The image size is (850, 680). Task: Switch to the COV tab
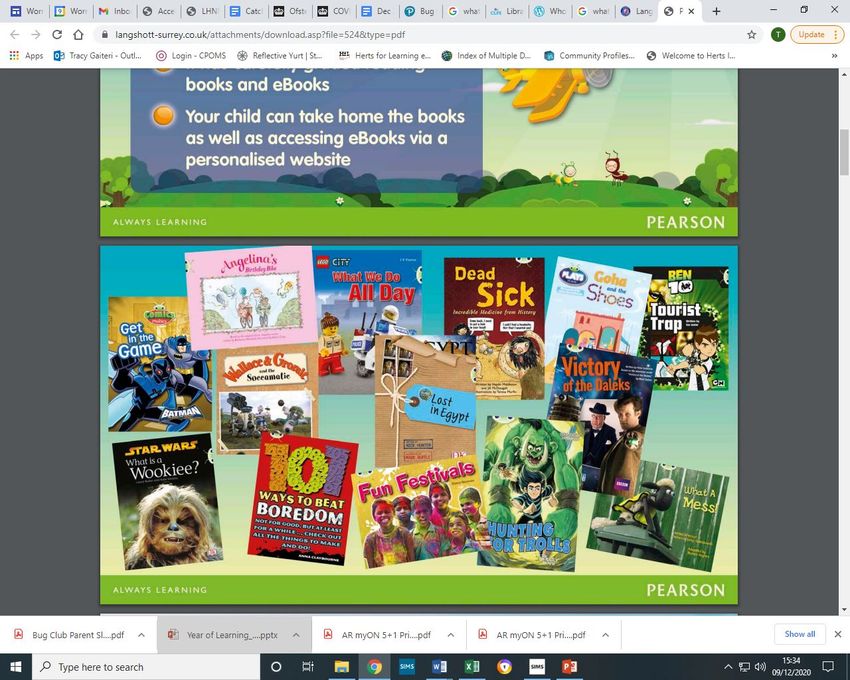tap(333, 11)
